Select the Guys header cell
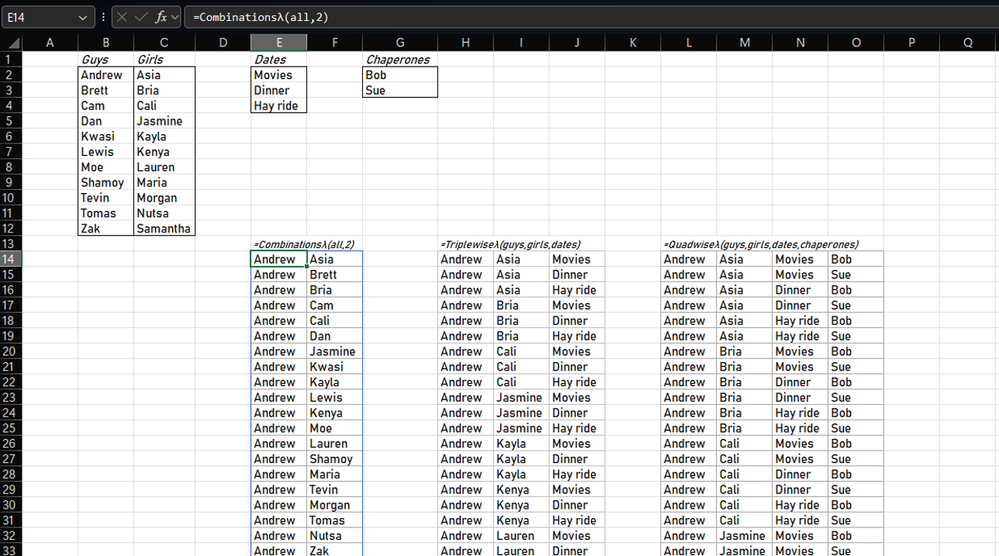 pyautogui.click(x=106, y=59)
